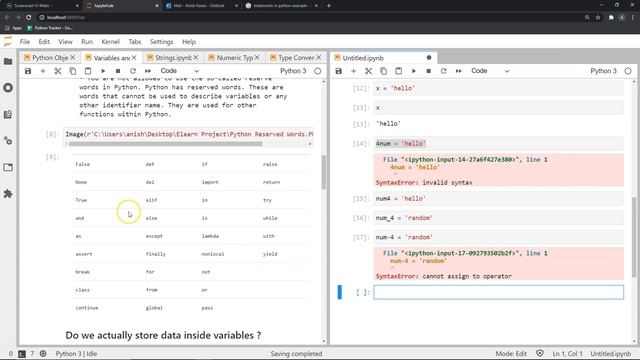Open the Commands palette sidebar icon
Image resolution: width=640 pixels, height=360 pixels.
[8, 114]
